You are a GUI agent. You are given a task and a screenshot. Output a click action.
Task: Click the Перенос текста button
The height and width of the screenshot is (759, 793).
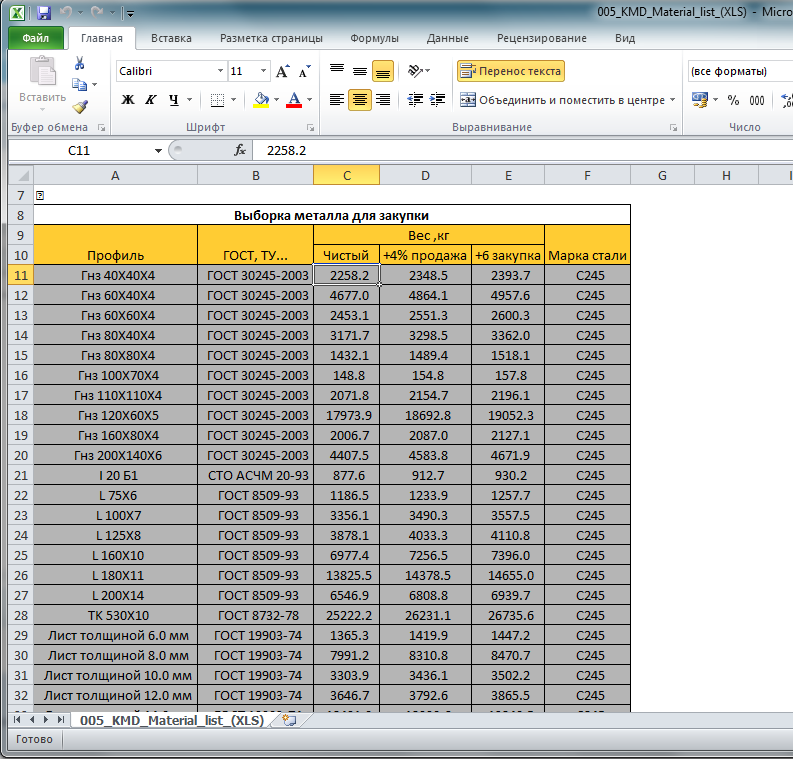click(511, 72)
